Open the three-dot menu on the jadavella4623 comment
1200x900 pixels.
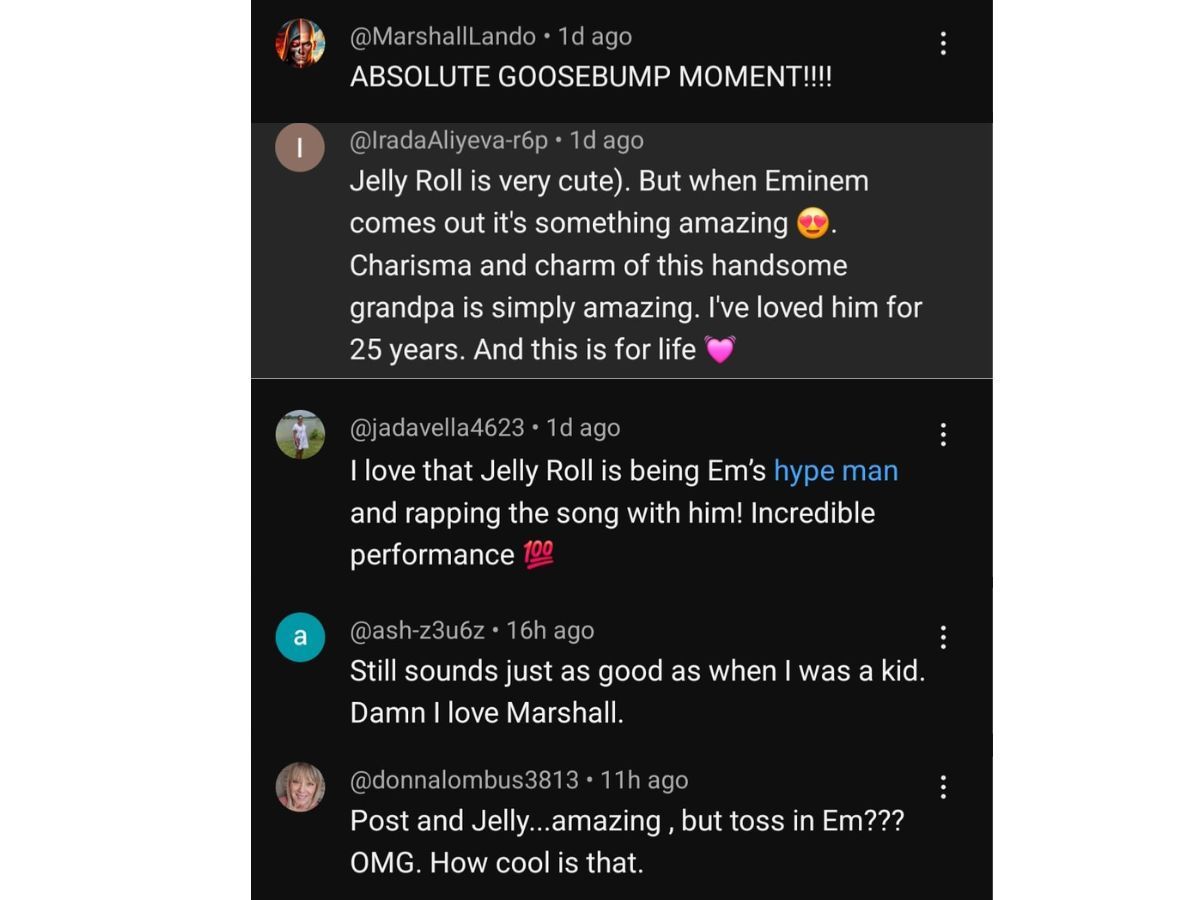[x=942, y=434]
